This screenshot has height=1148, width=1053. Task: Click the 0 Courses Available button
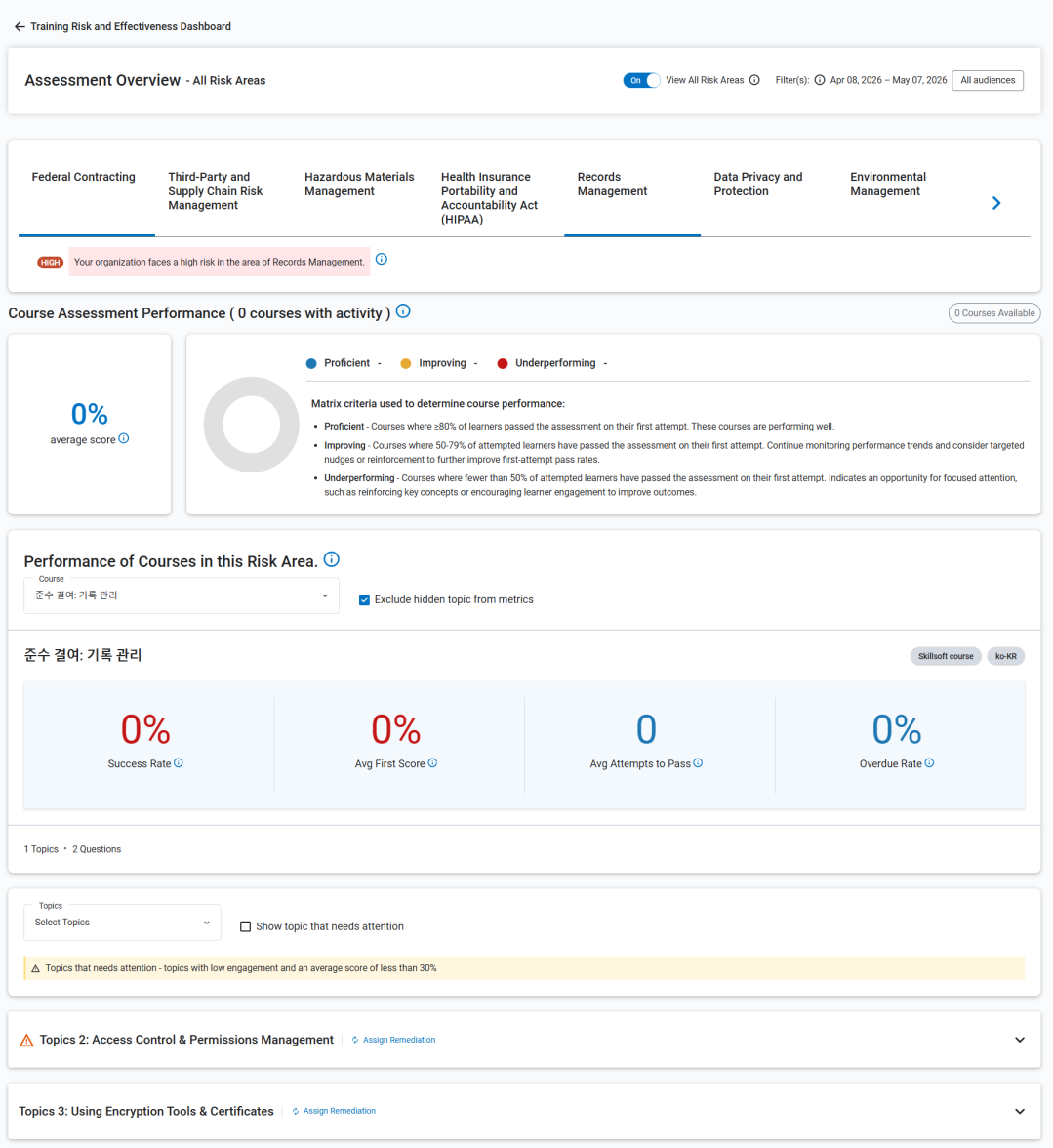pyautogui.click(x=994, y=313)
